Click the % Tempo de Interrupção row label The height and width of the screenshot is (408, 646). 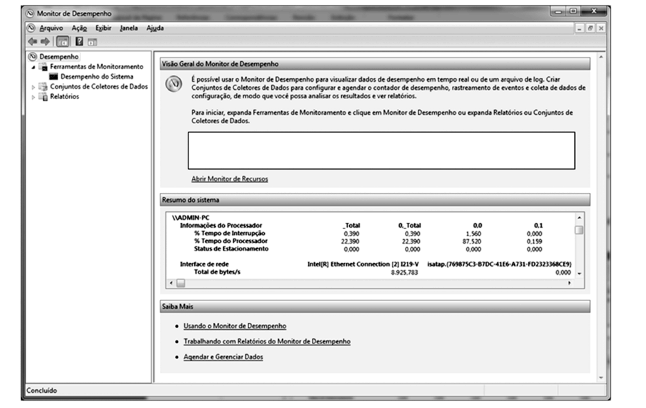(230, 233)
